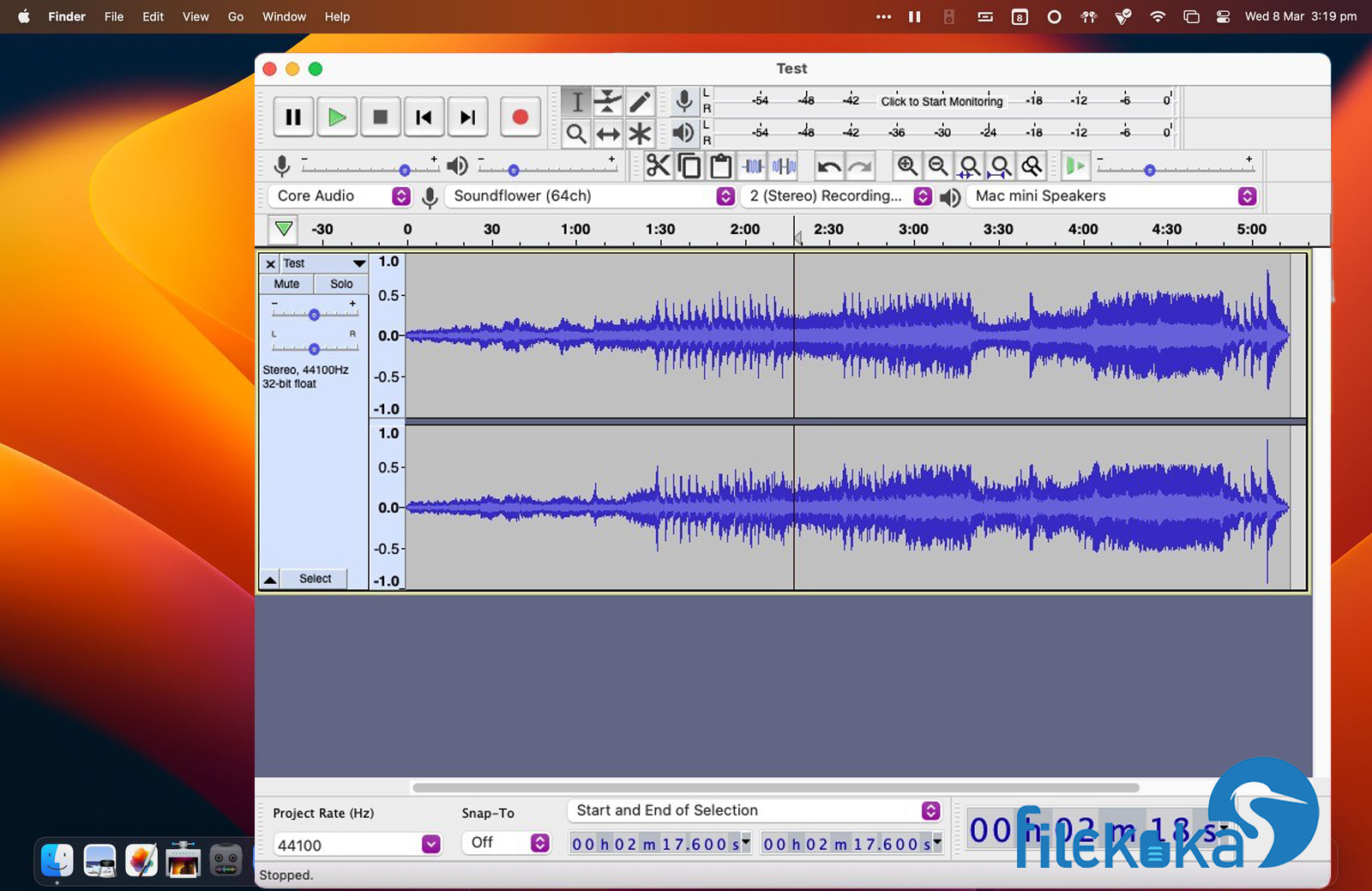Screen dimensions: 1372x891
Task: Open the Go menu
Action: click(236, 16)
